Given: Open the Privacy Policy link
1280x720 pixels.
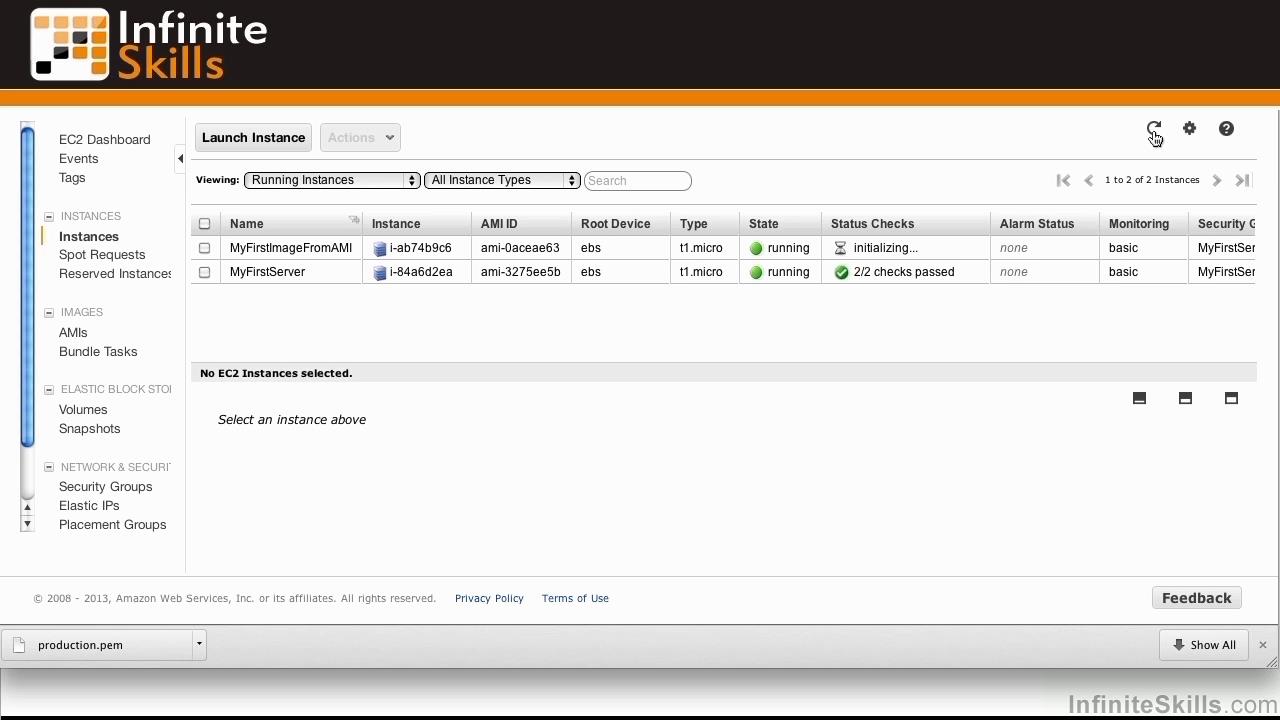Looking at the screenshot, I should 489,598.
